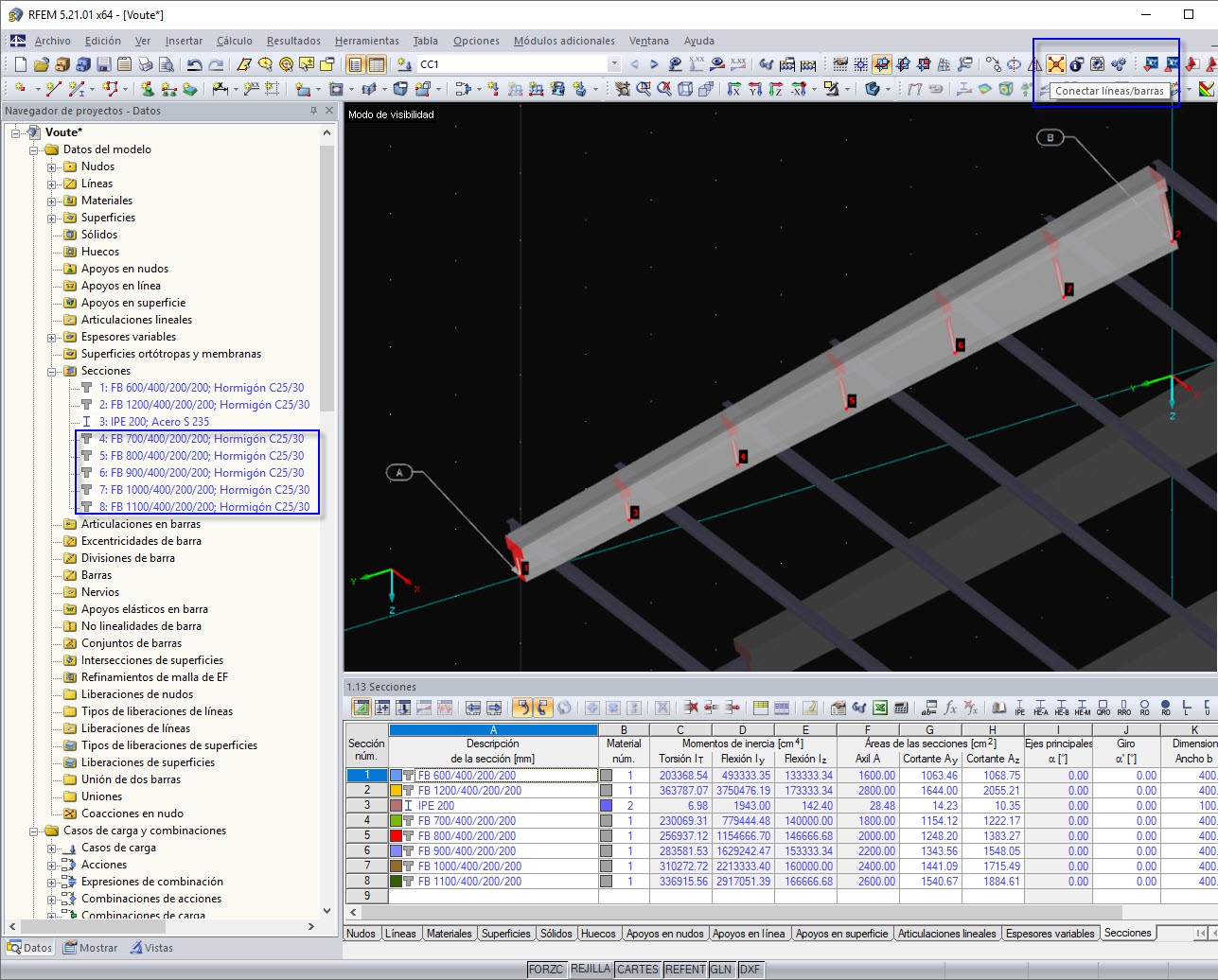Screen dimensions: 1218x980
Task: Open the Mostrar navigator tab
Action: [x=91, y=948]
